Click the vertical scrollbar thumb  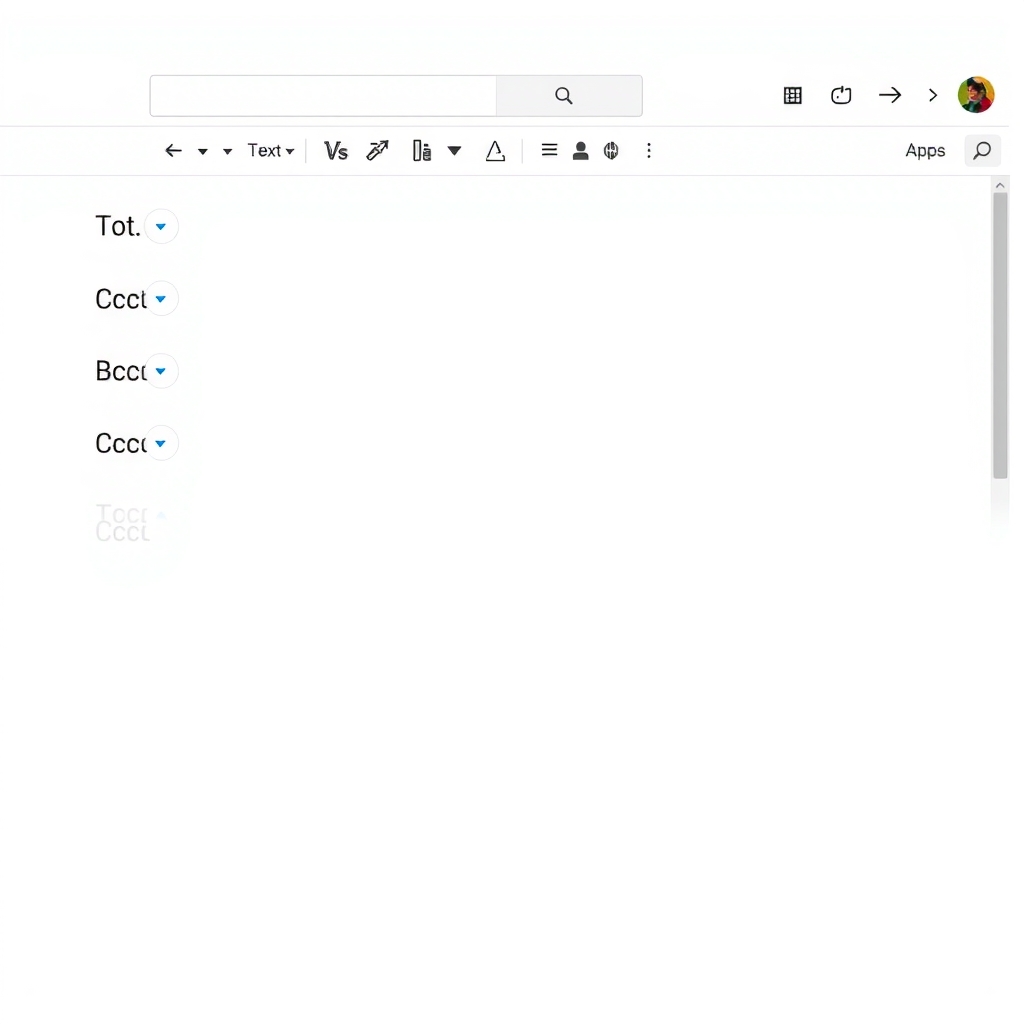click(1000, 336)
